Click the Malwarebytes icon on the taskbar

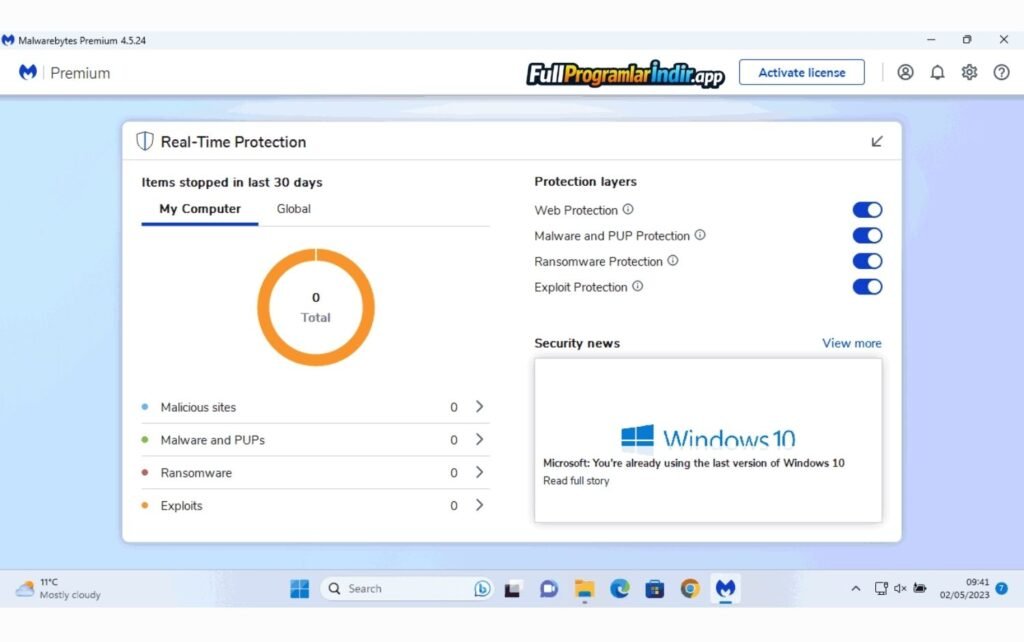click(725, 588)
